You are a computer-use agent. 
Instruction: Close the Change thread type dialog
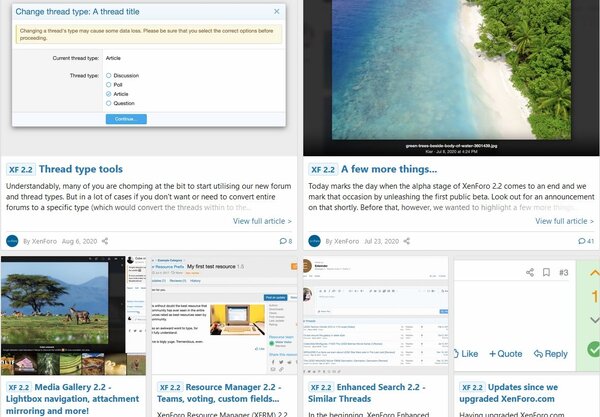tap(277, 12)
